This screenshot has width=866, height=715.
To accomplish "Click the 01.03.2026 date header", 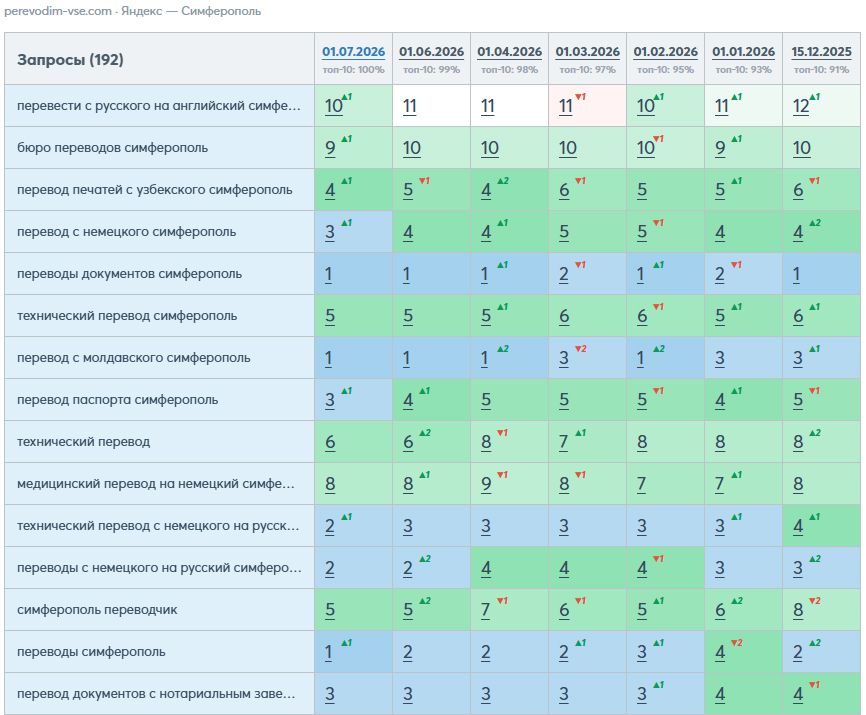I will [588, 52].
